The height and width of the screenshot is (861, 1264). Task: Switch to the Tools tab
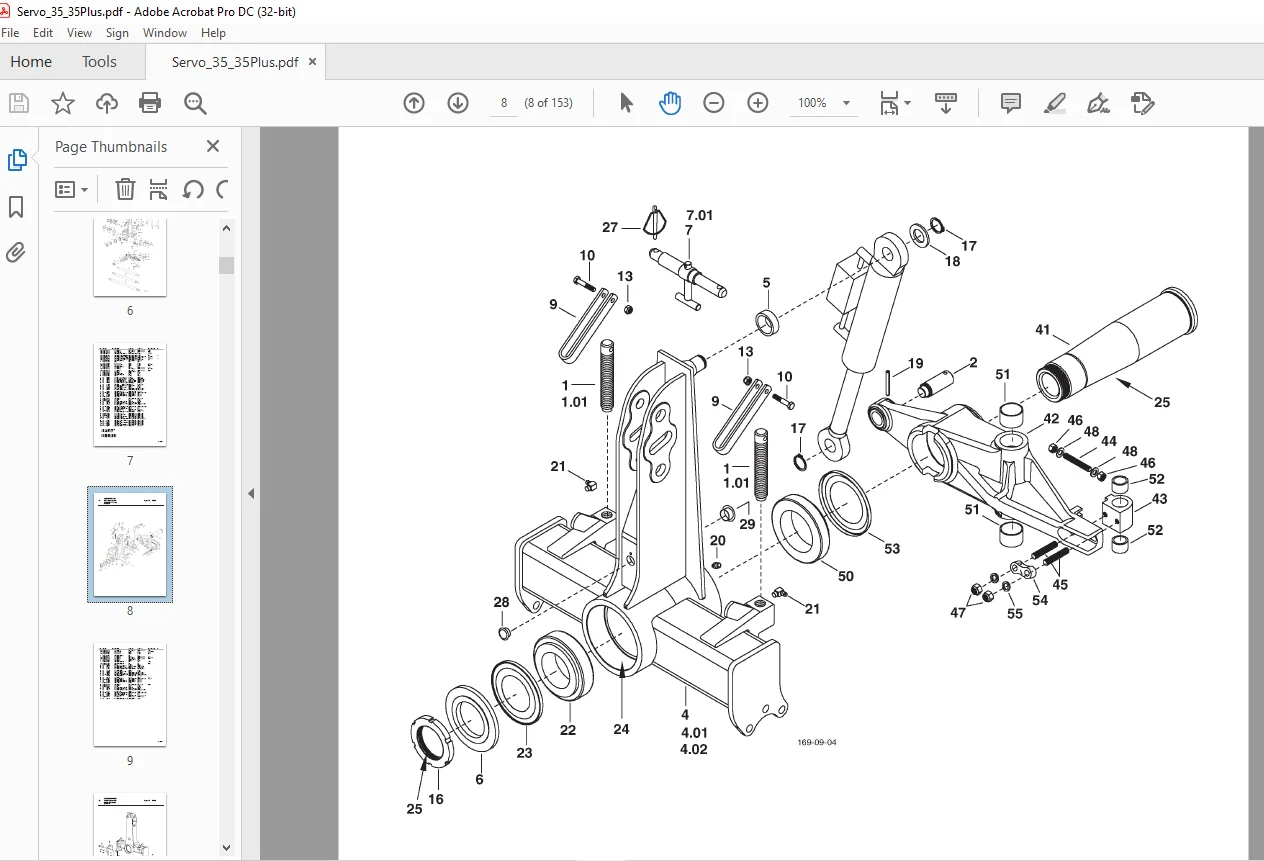pyautogui.click(x=99, y=62)
